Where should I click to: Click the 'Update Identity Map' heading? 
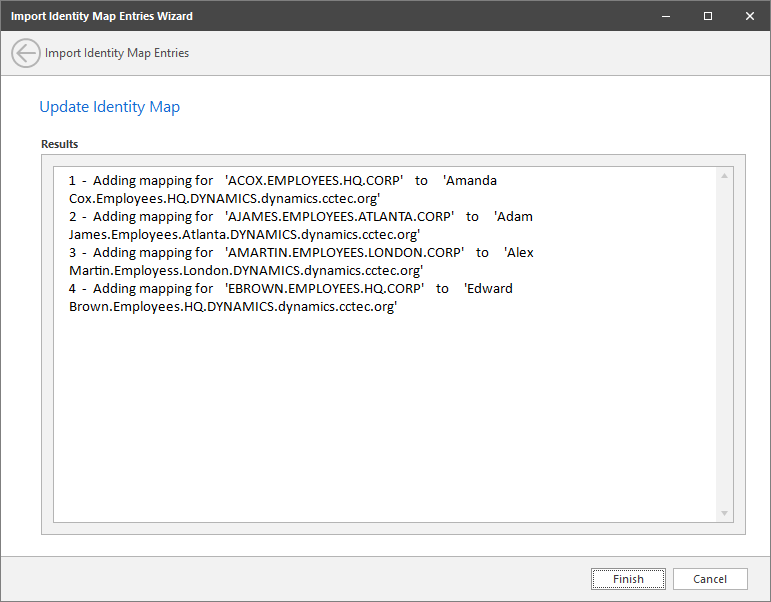[x=110, y=107]
